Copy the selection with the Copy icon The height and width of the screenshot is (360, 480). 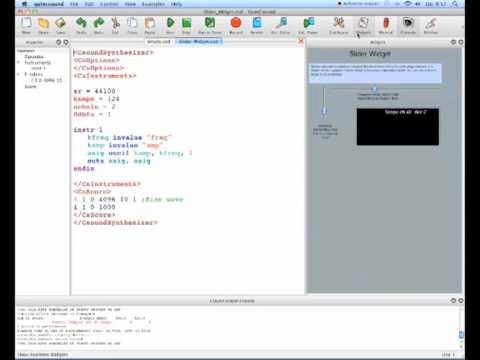[132, 26]
